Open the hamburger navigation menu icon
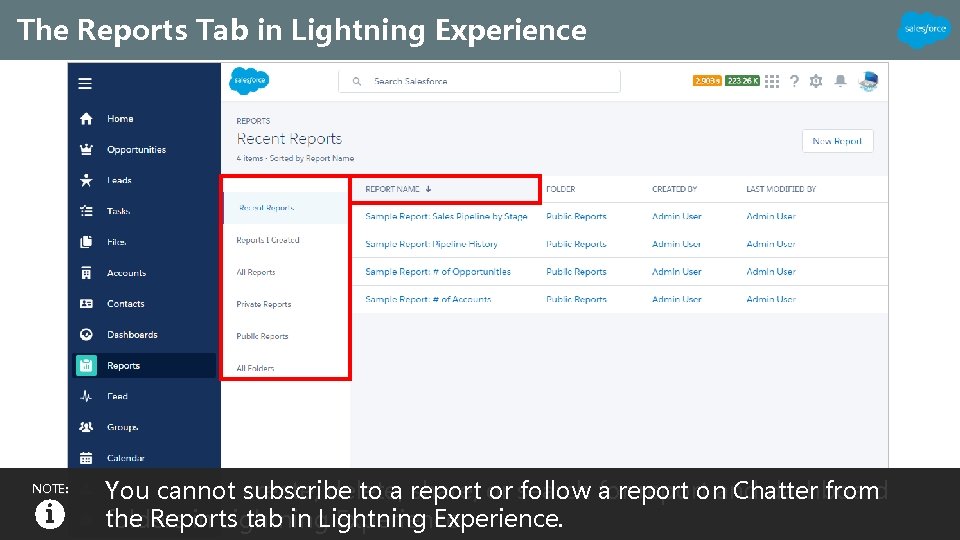The width and height of the screenshot is (960, 540). coord(85,83)
